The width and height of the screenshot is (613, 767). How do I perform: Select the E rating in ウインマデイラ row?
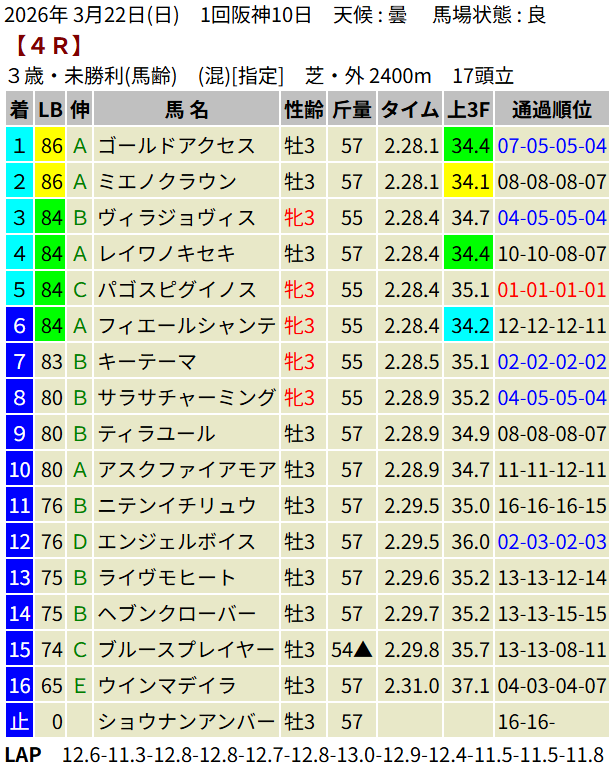click(80, 686)
